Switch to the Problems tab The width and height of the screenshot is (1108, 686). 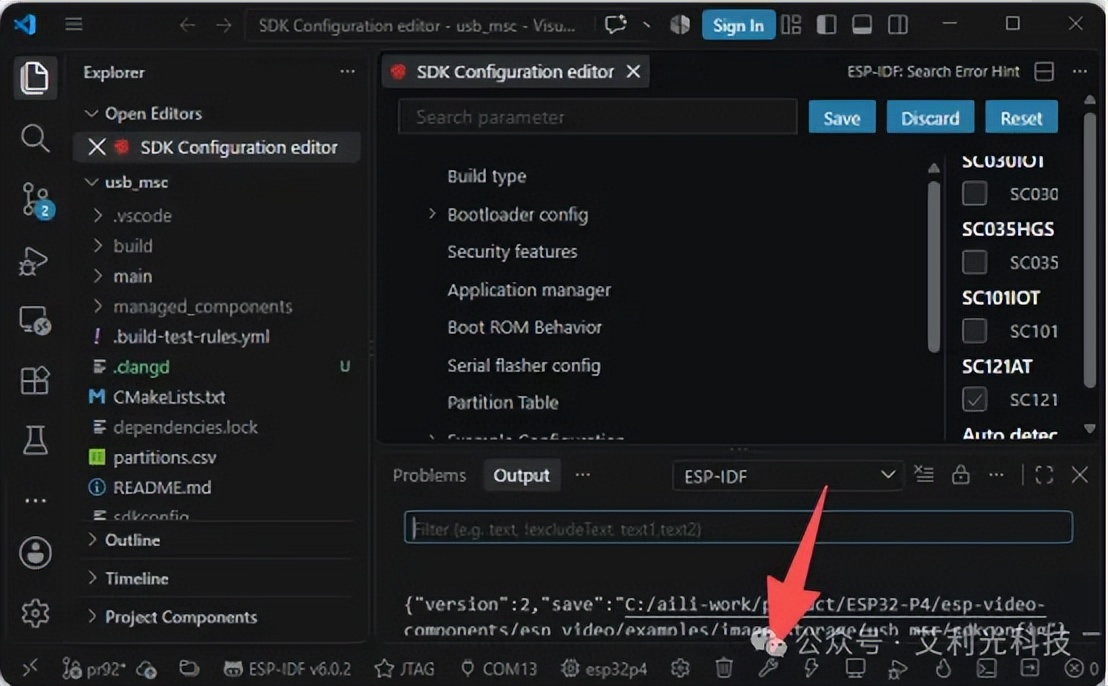pyautogui.click(x=429, y=475)
